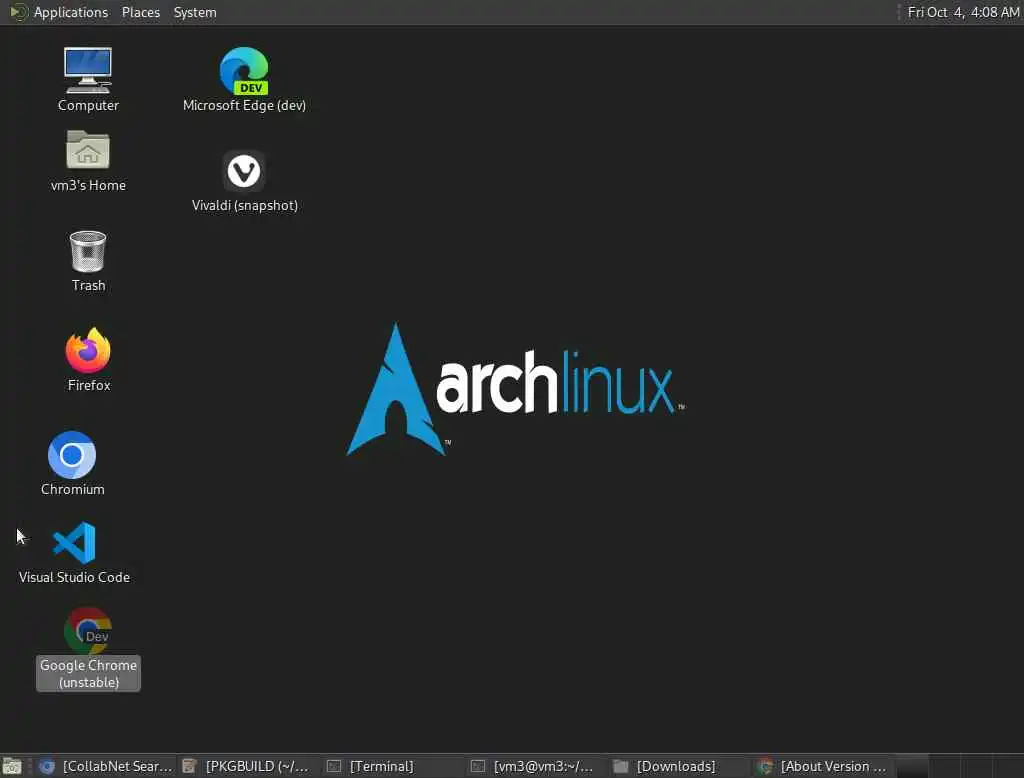Screen dimensions: 1024x778
Task: Click the 'vm3's Home' label text
Action: pos(88,186)
